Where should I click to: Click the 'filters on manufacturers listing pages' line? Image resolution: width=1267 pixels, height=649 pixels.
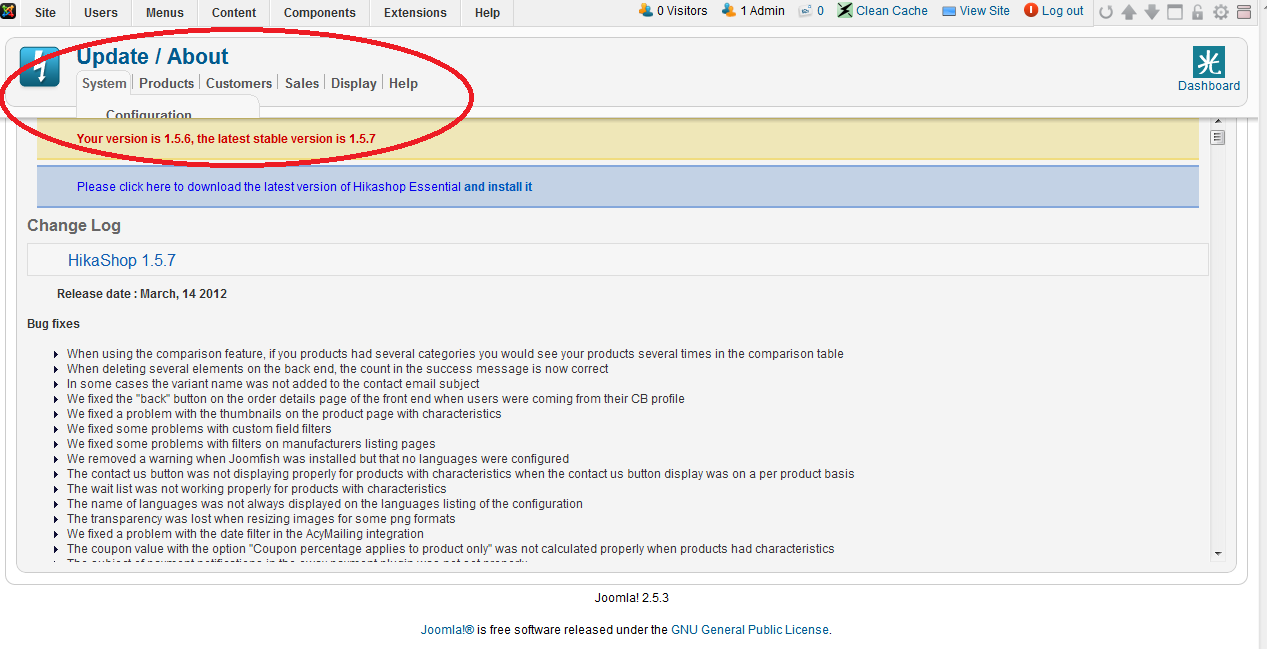[251, 444]
